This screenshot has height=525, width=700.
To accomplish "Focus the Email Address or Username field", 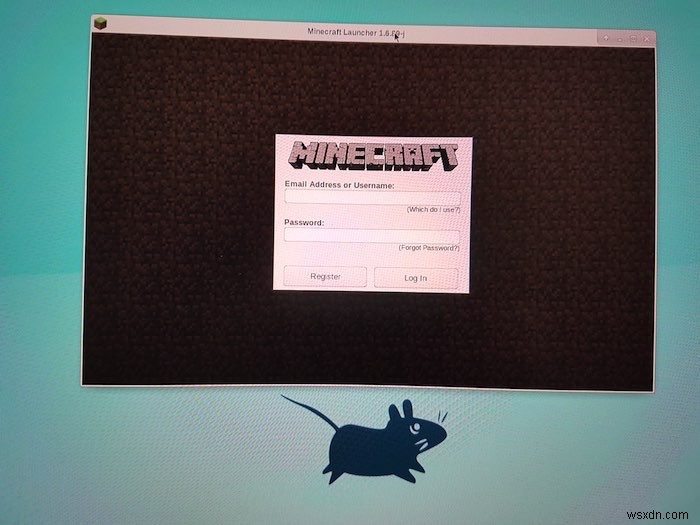I will [372, 197].
